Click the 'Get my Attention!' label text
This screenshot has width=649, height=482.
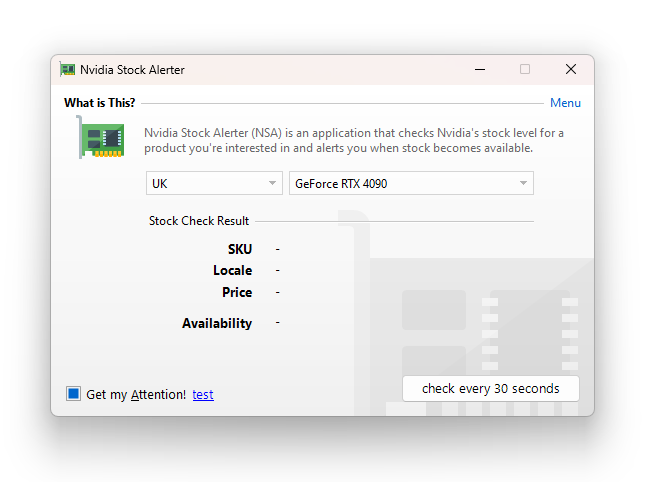click(x=136, y=394)
